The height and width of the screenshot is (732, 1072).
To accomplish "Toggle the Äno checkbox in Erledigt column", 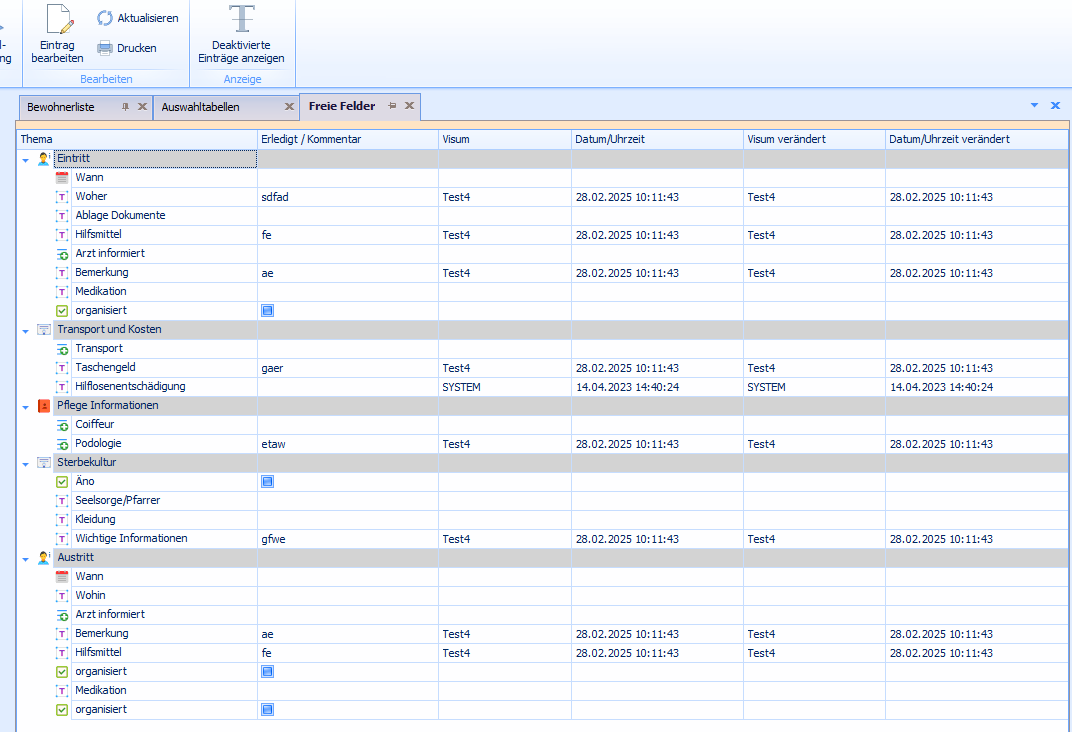I will click(x=267, y=482).
